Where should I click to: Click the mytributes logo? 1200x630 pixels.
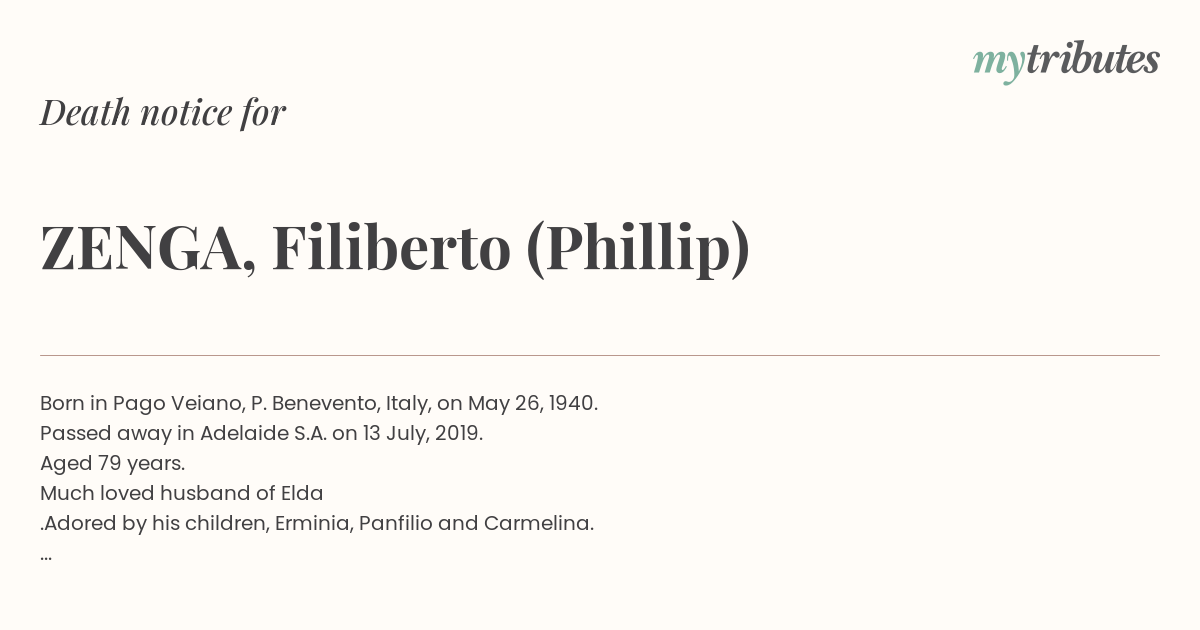(1066, 61)
